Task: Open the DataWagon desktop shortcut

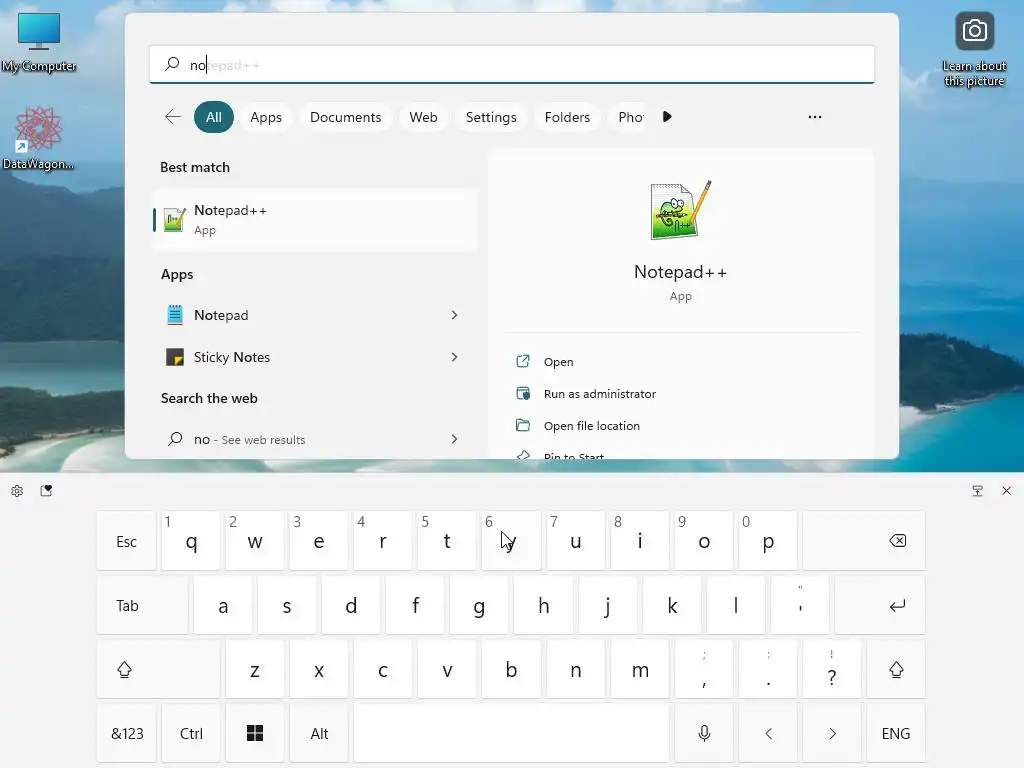Action: point(39,138)
